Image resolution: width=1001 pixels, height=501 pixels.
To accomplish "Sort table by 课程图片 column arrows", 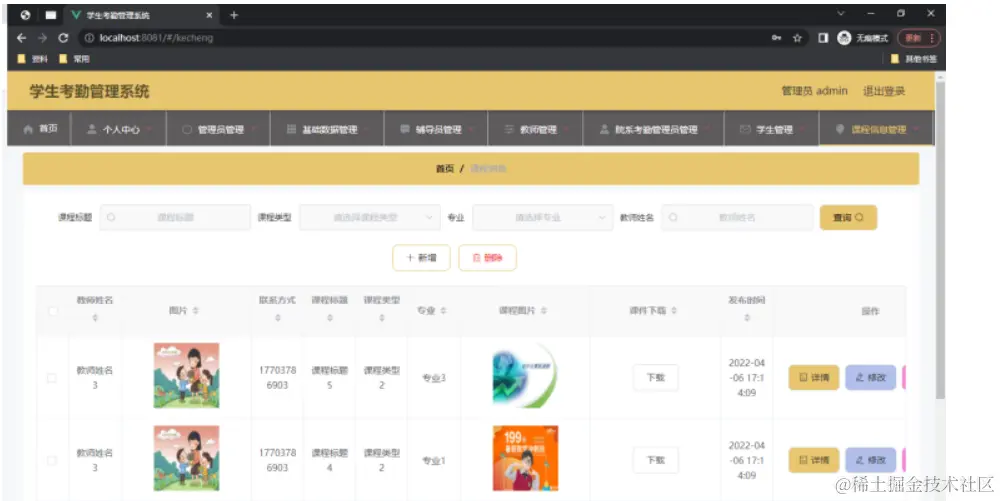I will point(544,310).
